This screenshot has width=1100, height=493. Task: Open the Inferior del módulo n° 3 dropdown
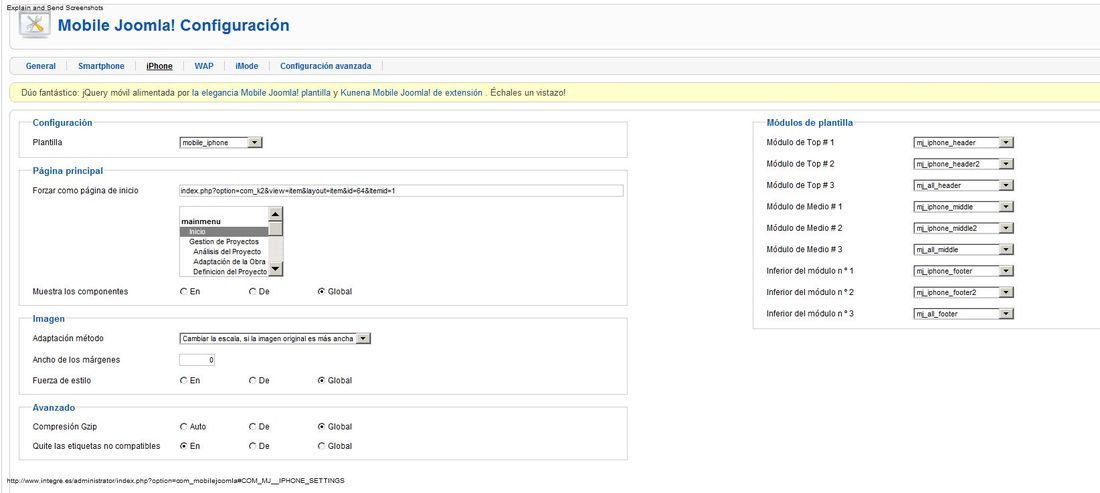point(964,313)
